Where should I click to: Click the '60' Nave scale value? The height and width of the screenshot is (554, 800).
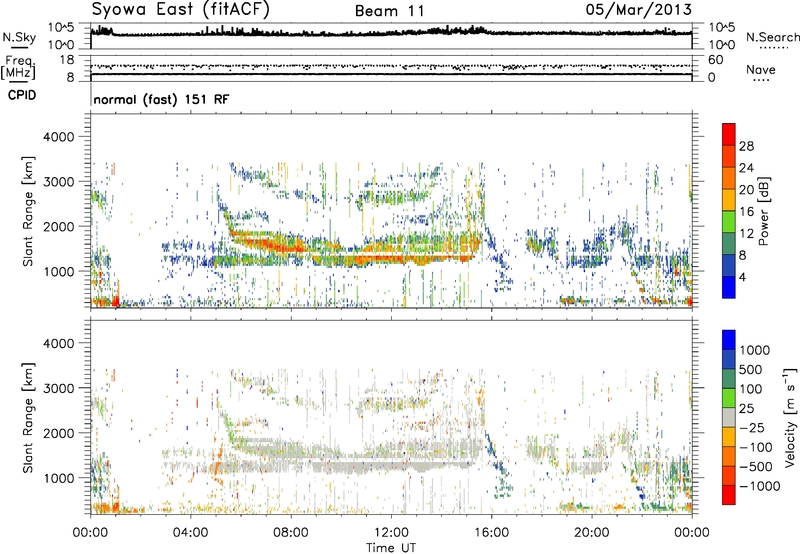(715, 60)
